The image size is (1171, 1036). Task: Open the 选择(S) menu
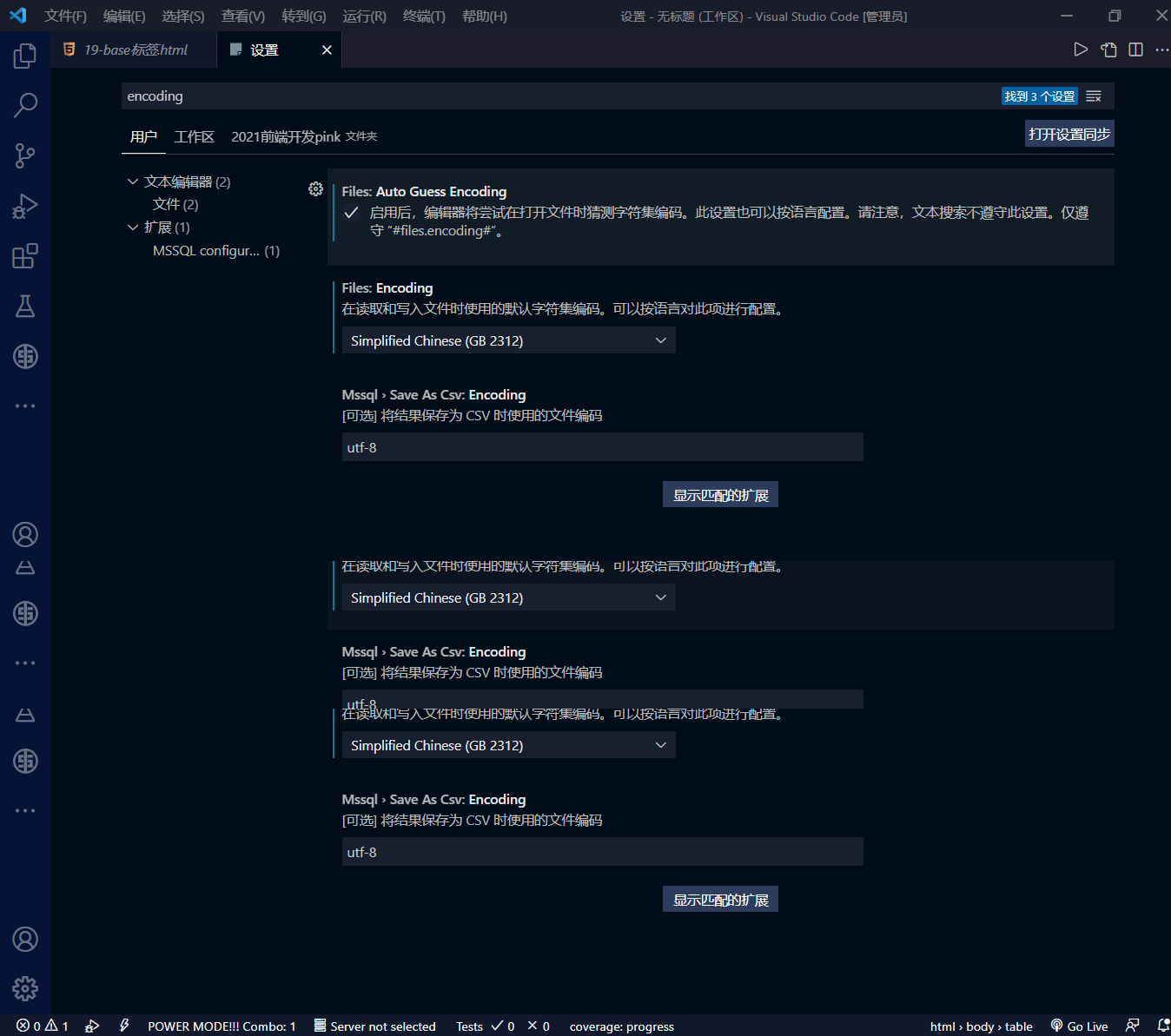click(183, 16)
